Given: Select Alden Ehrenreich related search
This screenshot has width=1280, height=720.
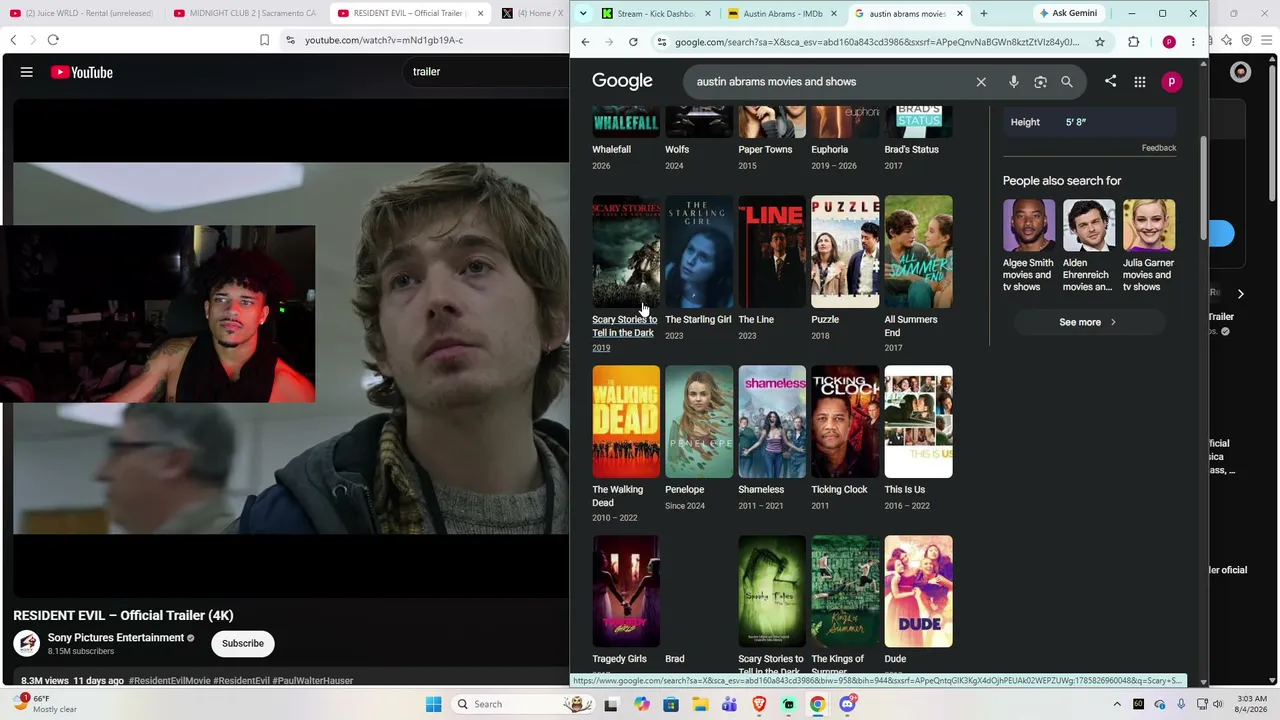Looking at the screenshot, I should [x=1088, y=246].
